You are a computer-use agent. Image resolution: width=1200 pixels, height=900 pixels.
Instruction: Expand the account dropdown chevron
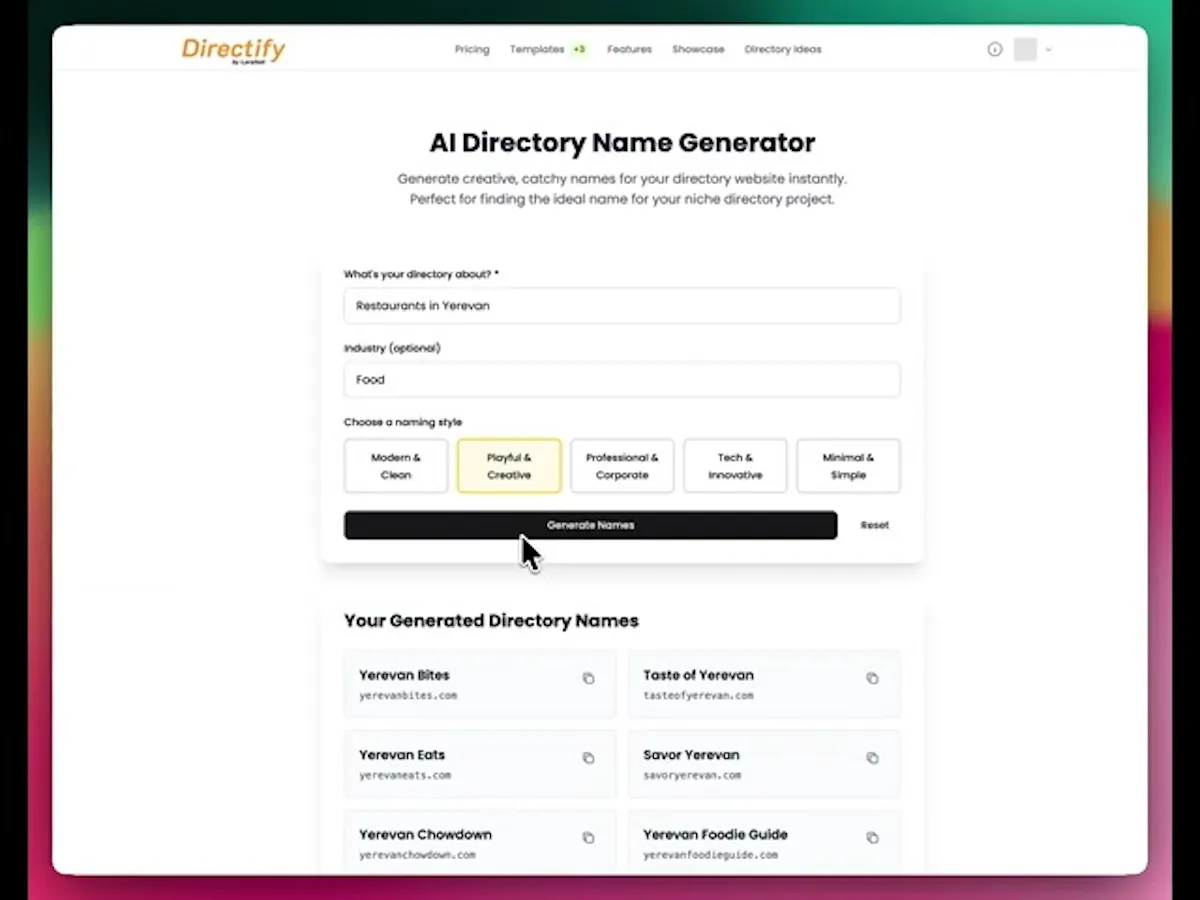click(1048, 49)
